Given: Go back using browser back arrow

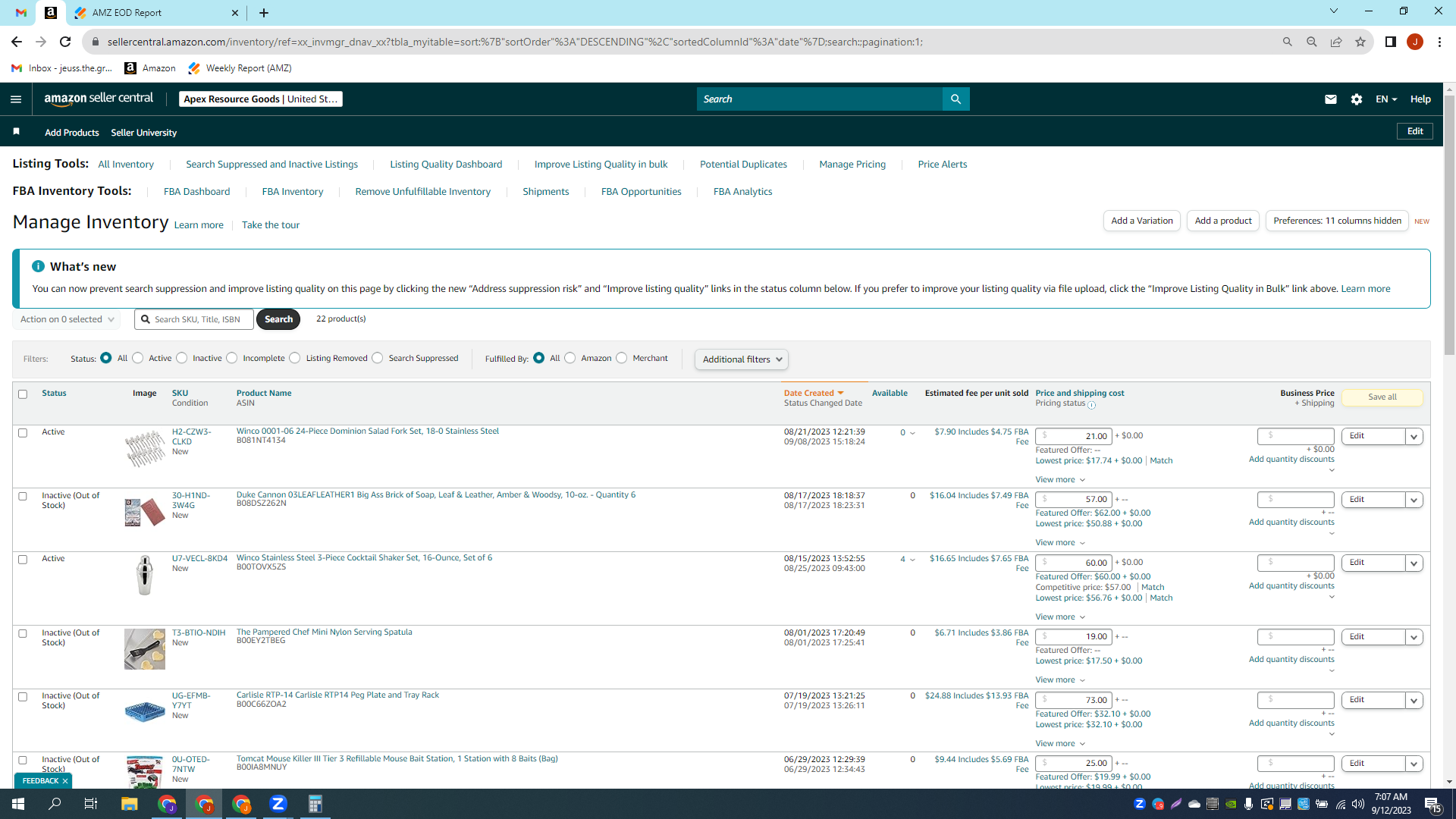Looking at the screenshot, I should point(17,42).
